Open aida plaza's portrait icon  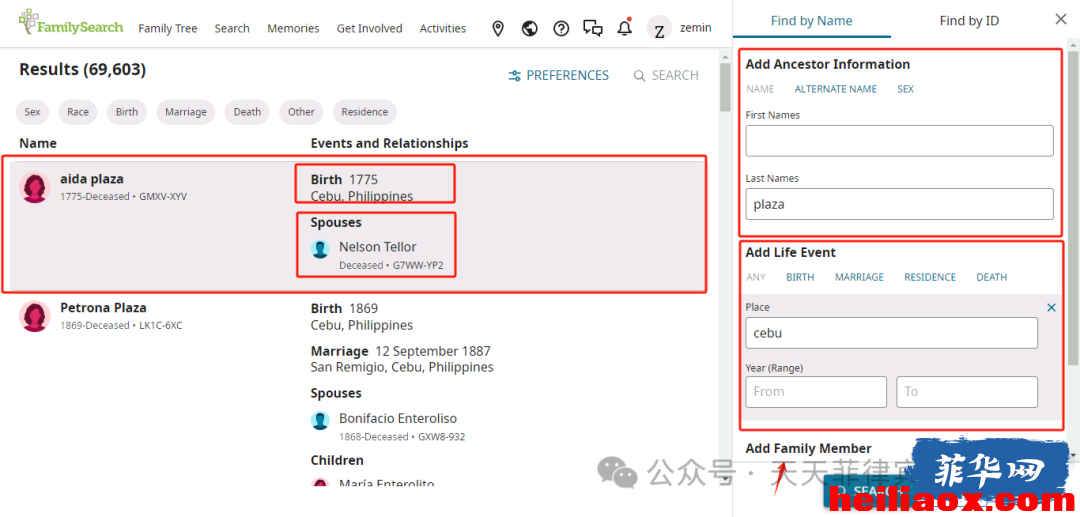34,187
